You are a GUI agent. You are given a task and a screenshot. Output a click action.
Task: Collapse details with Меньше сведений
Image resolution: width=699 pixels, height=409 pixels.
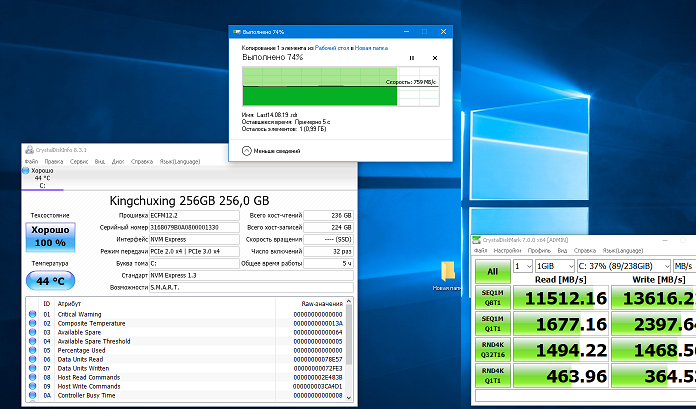[271, 151]
